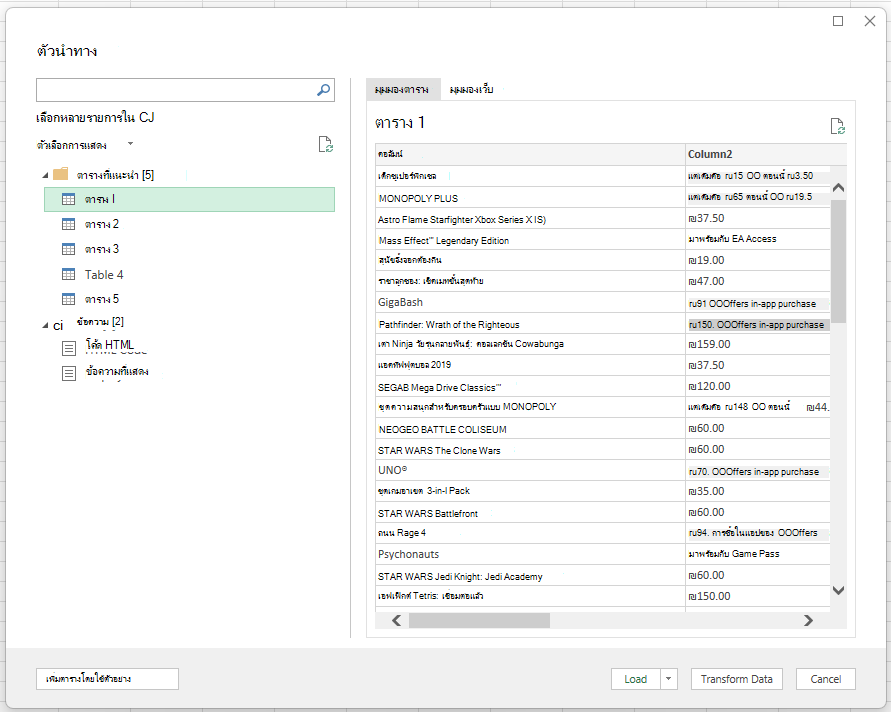Close the navigator dialog
The width and height of the screenshot is (891, 712).
point(869,21)
